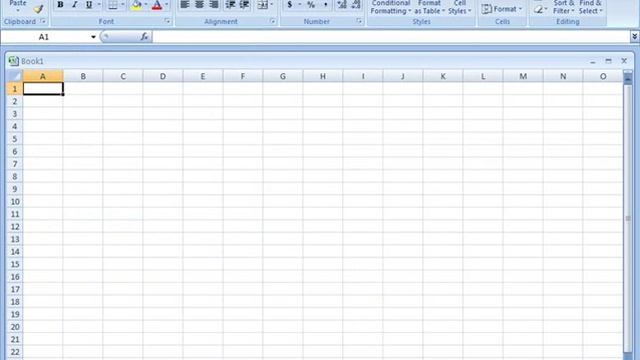Select row header 5
The height and width of the screenshot is (360, 640).
tap(15, 139)
